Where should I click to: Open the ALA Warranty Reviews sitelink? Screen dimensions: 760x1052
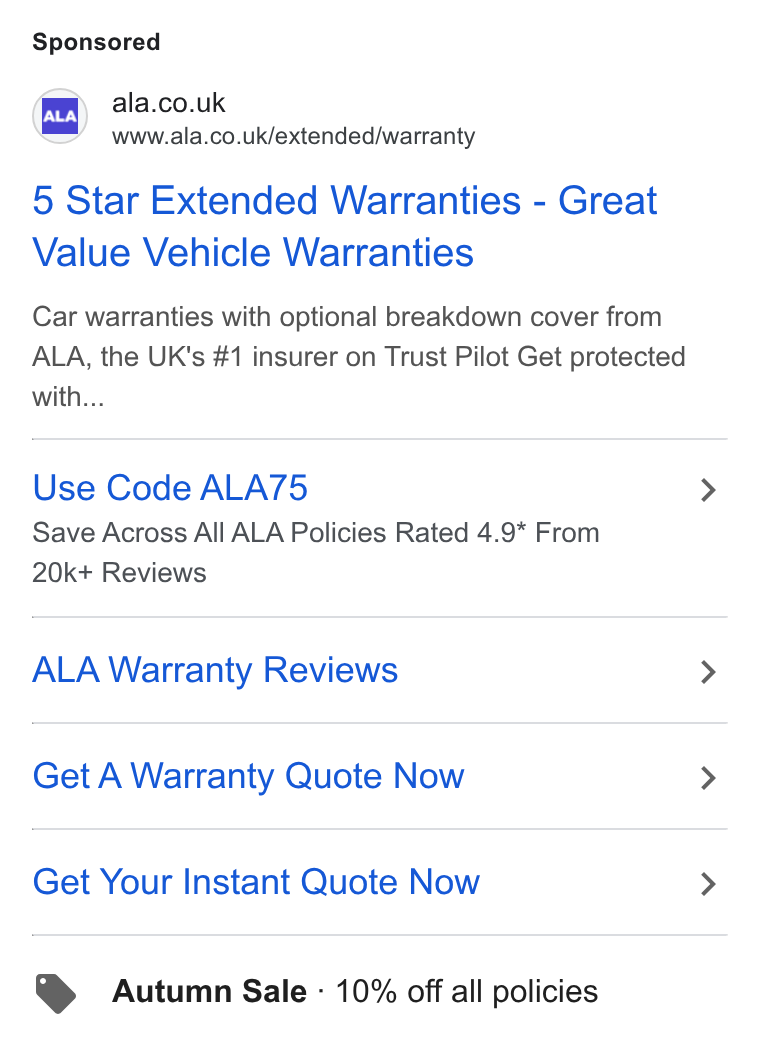(x=215, y=670)
